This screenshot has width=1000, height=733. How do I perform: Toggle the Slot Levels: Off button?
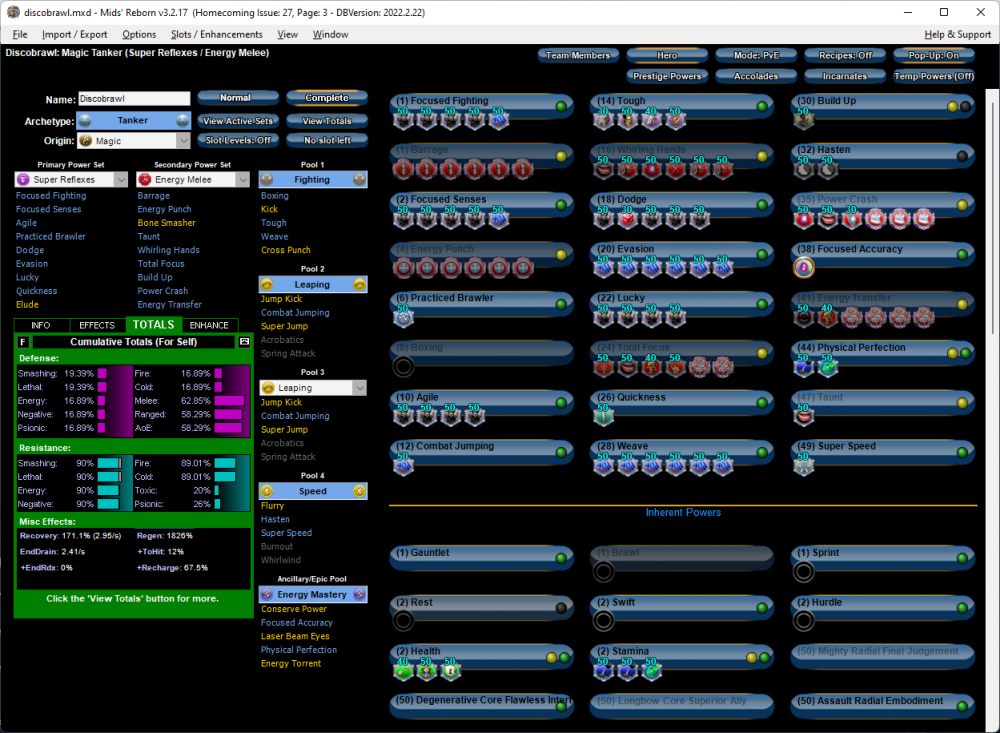[x=238, y=140]
